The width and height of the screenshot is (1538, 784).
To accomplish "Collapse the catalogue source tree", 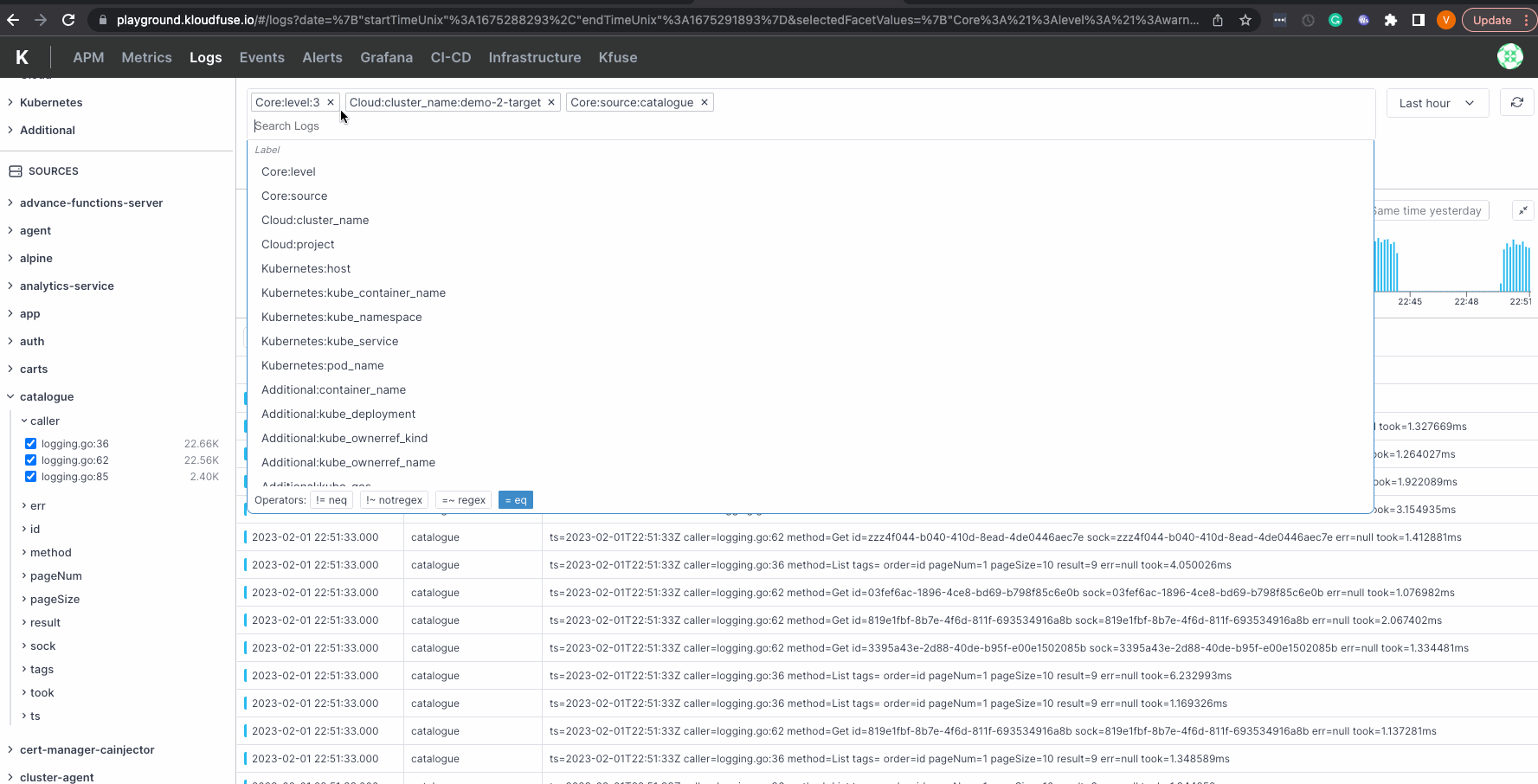I will click(9, 396).
